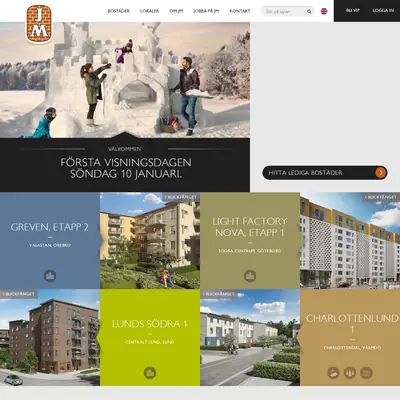Click the Logga in link
This screenshot has height=400, width=400.
tap(383, 11)
